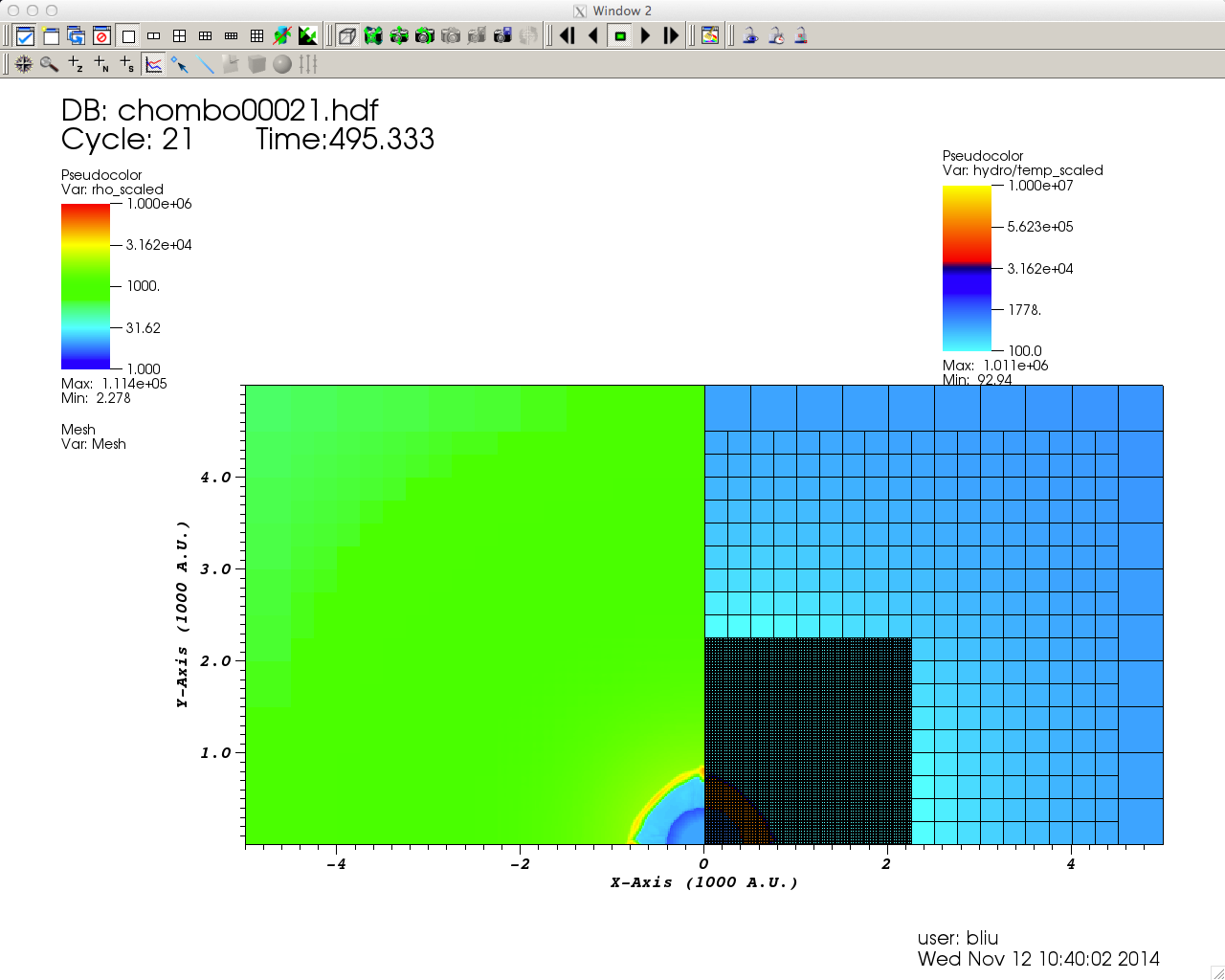Viewport: 1225px width, 980px height.
Task: Click the 'Window 2' title bar text
Action: tap(622, 11)
